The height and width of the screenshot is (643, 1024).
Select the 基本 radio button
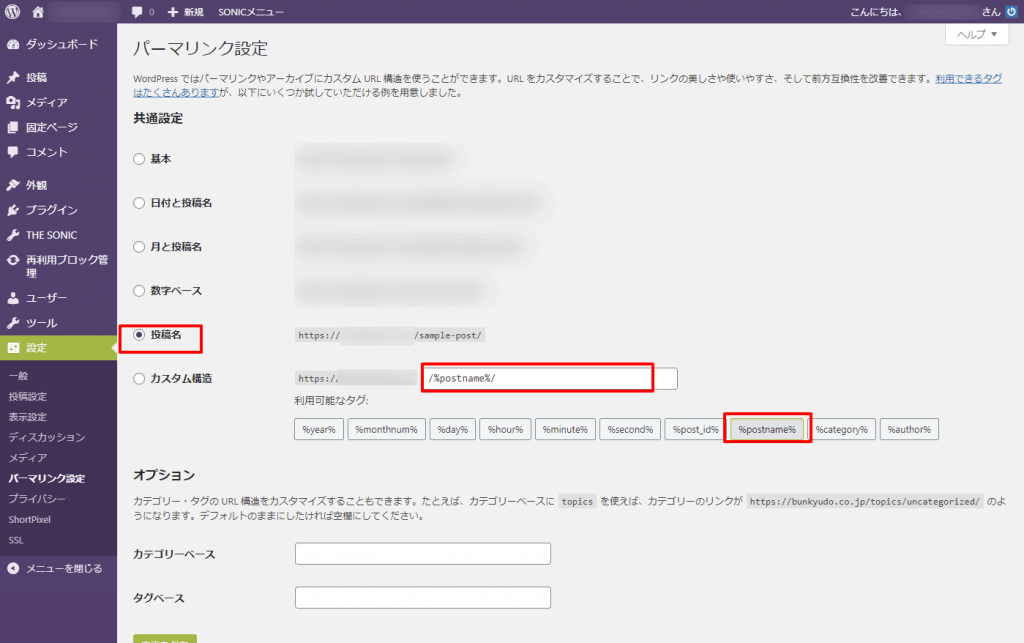139,159
